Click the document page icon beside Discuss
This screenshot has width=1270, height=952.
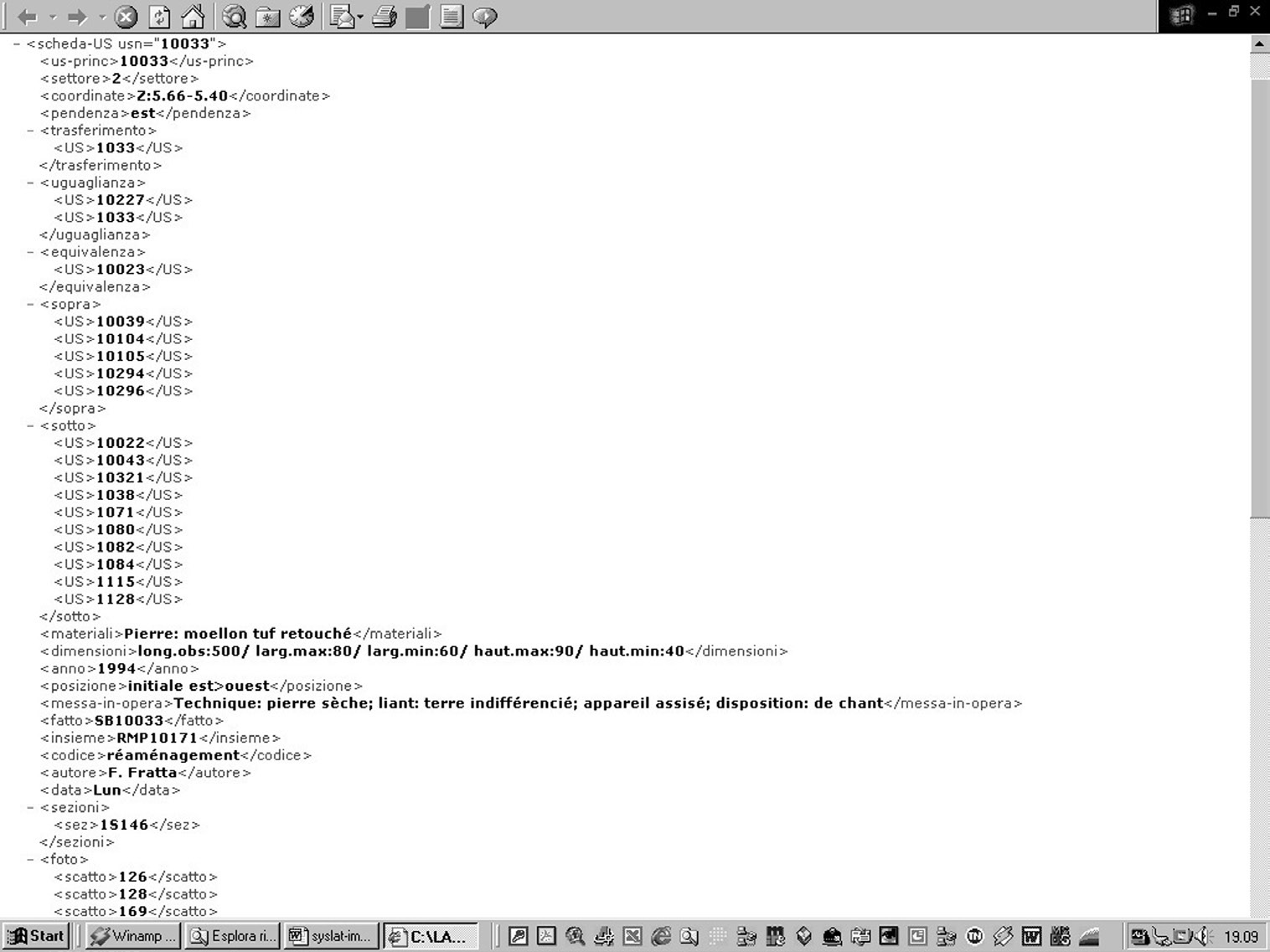click(452, 16)
